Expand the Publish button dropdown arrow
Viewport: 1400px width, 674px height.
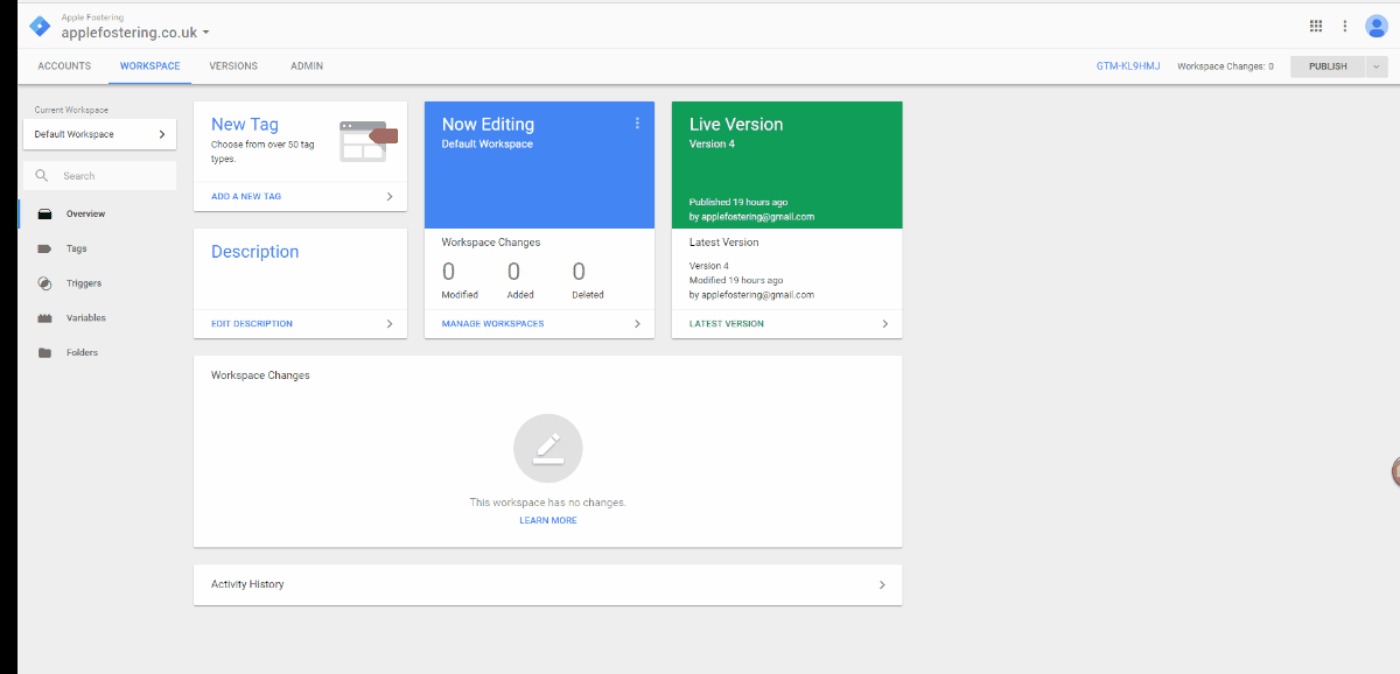pyautogui.click(x=1376, y=67)
